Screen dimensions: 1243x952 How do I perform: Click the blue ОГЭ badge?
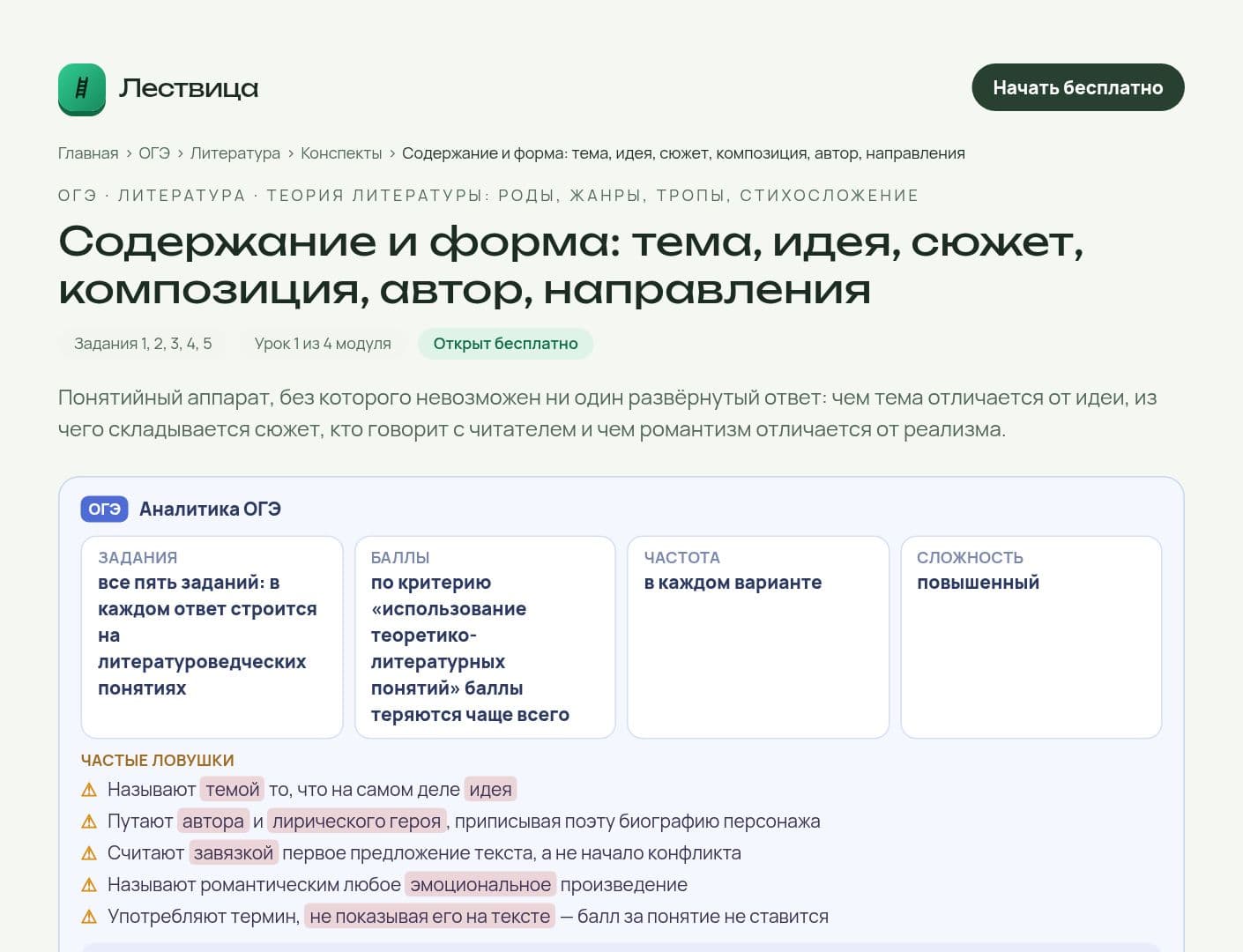pyautogui.click(x=104, y=509)
